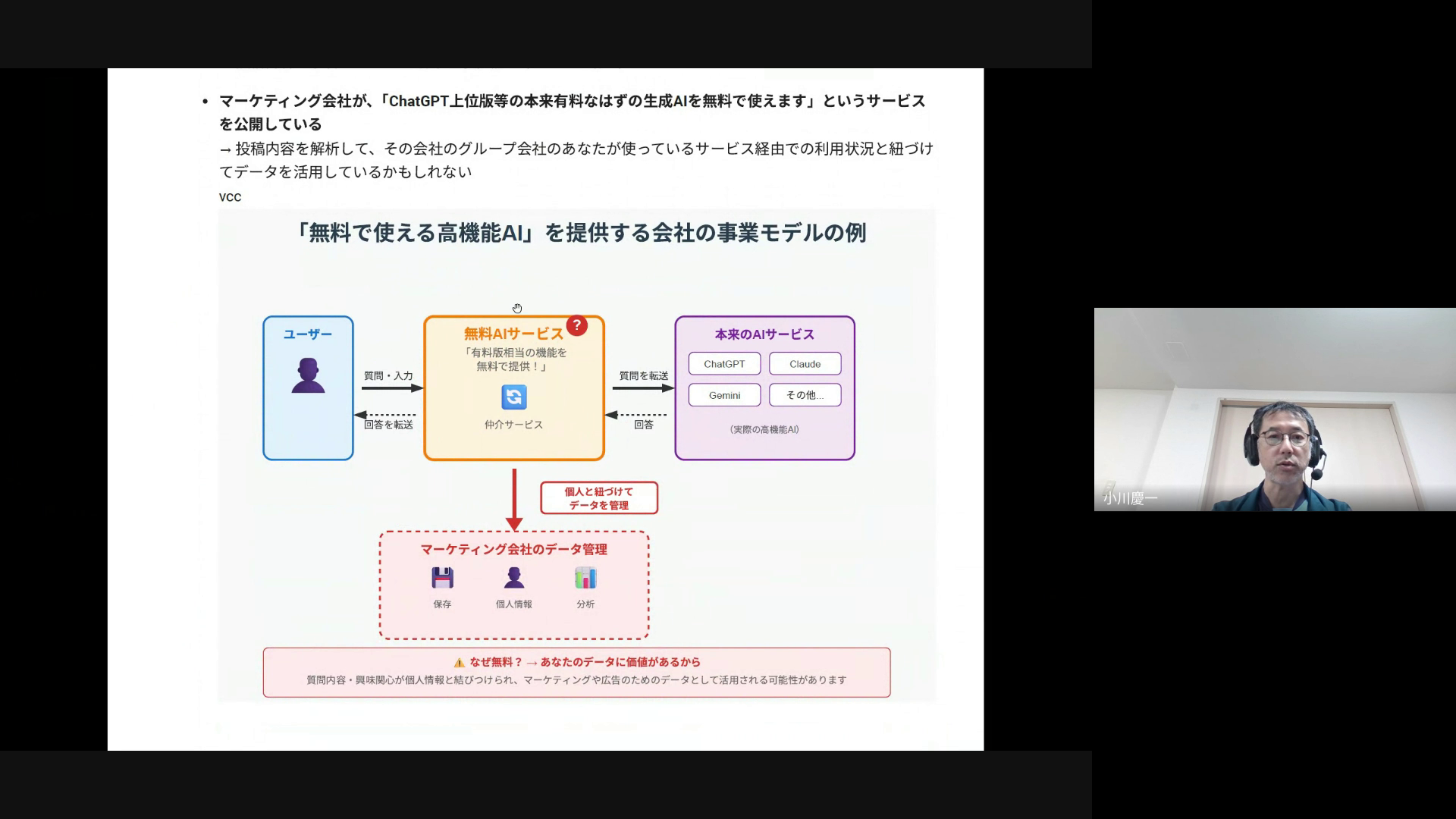Click the 個人と紐づけてデータを管理 label box
The image size is (1456, 819).
pos(598,498)
